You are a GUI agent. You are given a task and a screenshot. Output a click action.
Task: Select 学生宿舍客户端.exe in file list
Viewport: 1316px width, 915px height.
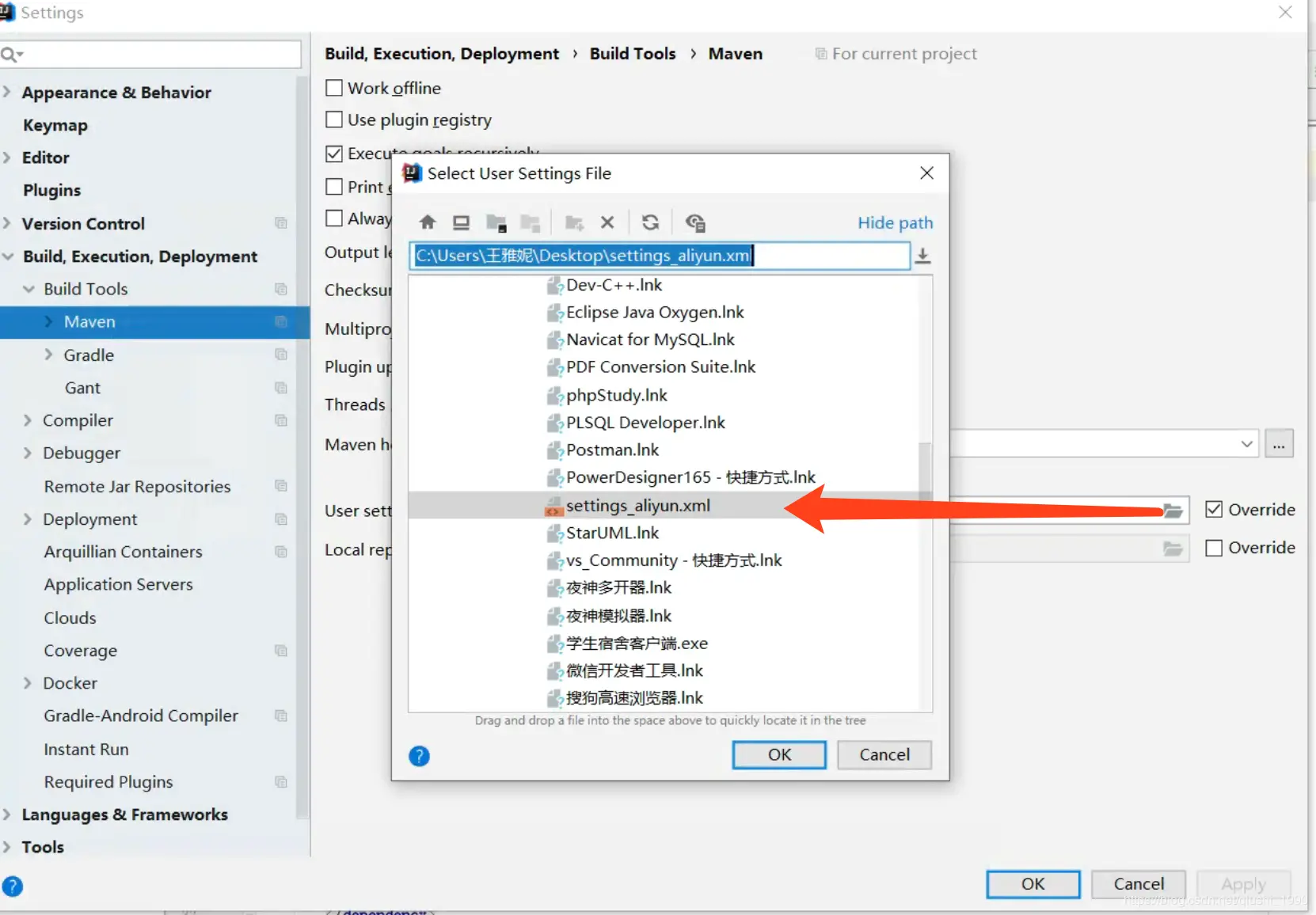[x=637, y=644]
